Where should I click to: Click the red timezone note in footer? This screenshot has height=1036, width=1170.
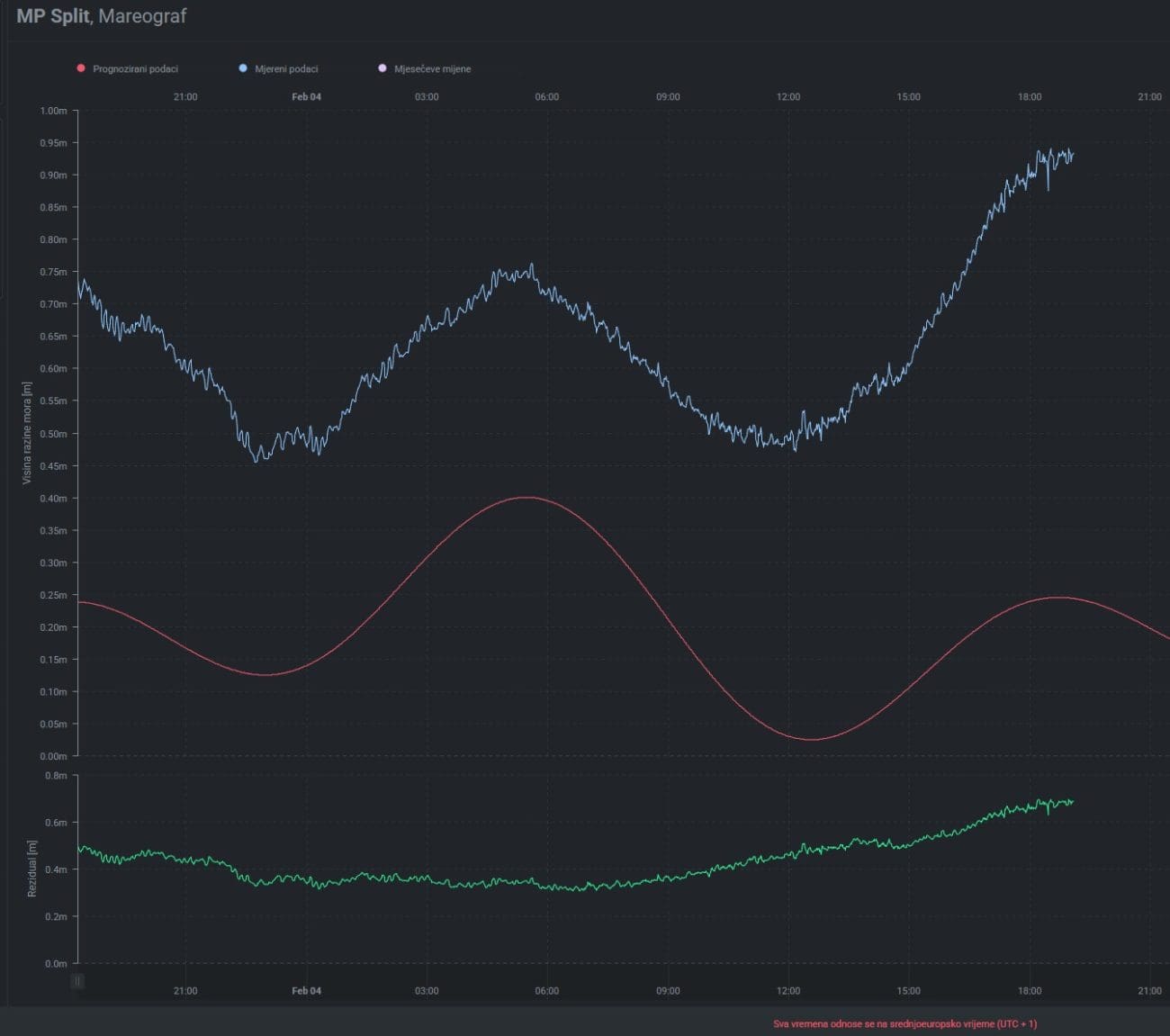point(904,1023)
